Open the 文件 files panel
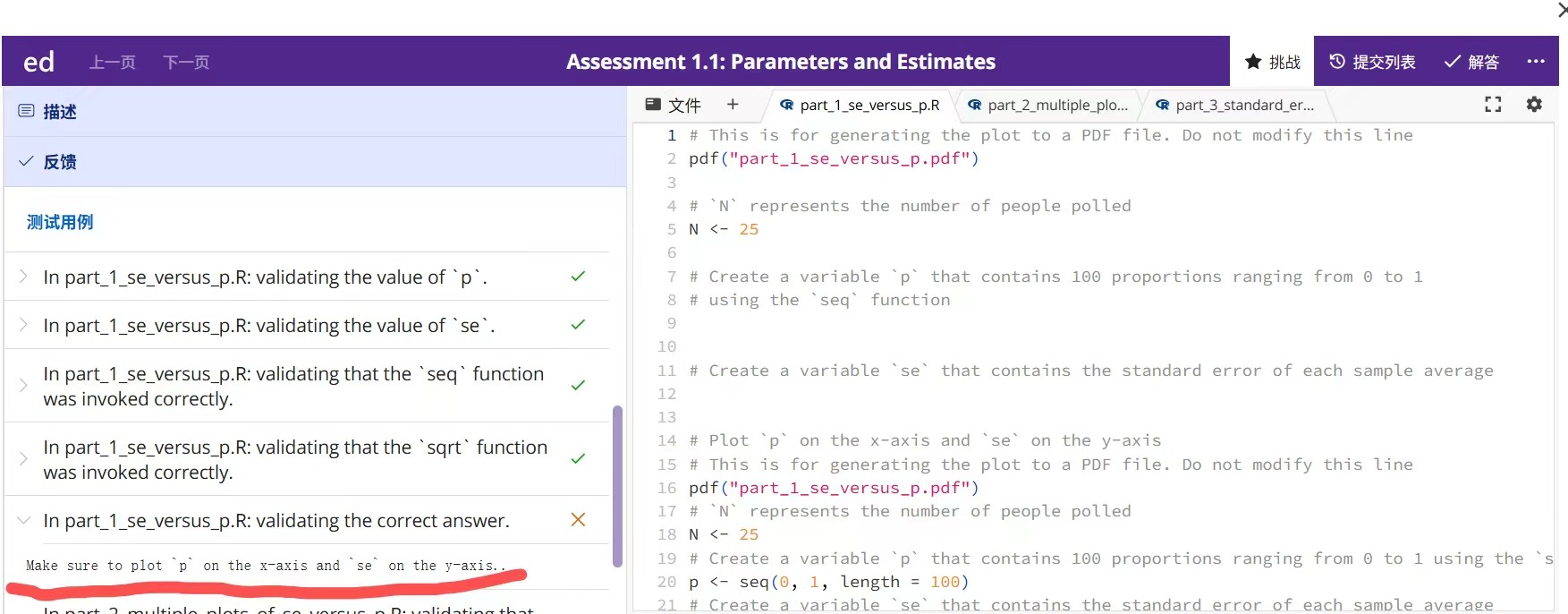 [674, 105]
